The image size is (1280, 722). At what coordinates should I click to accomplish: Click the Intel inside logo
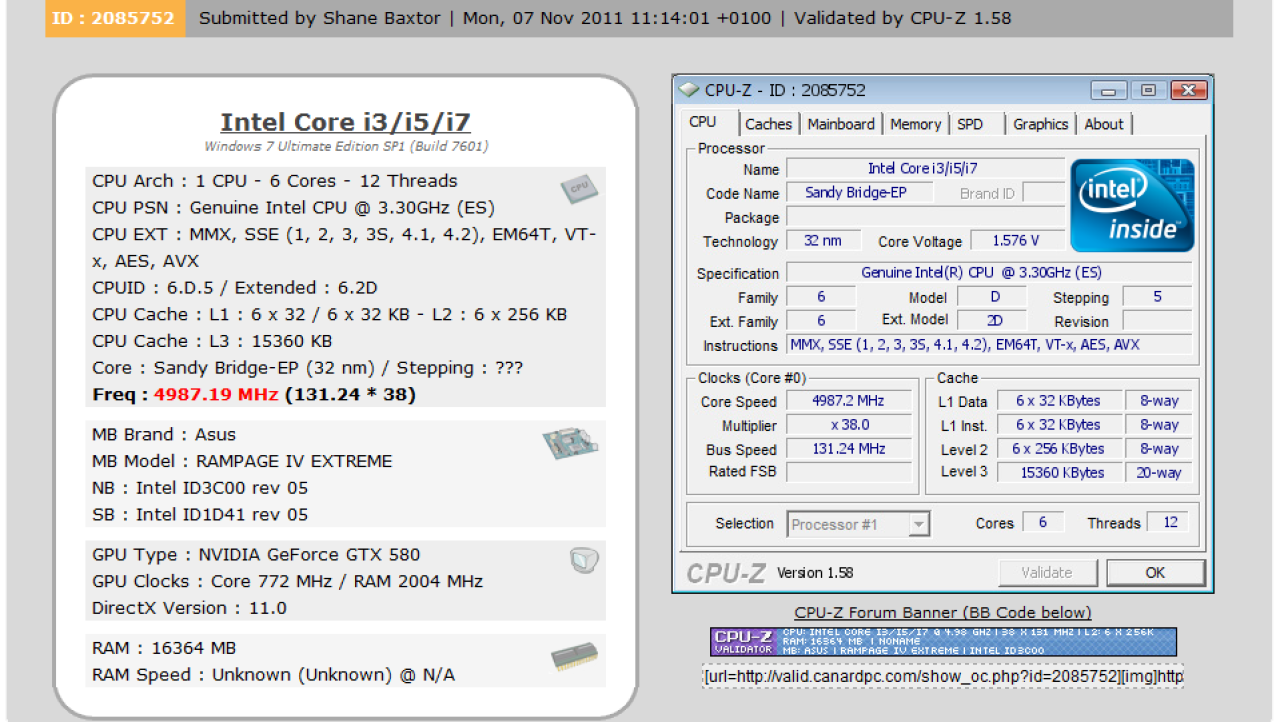[x=1132, y=205]
